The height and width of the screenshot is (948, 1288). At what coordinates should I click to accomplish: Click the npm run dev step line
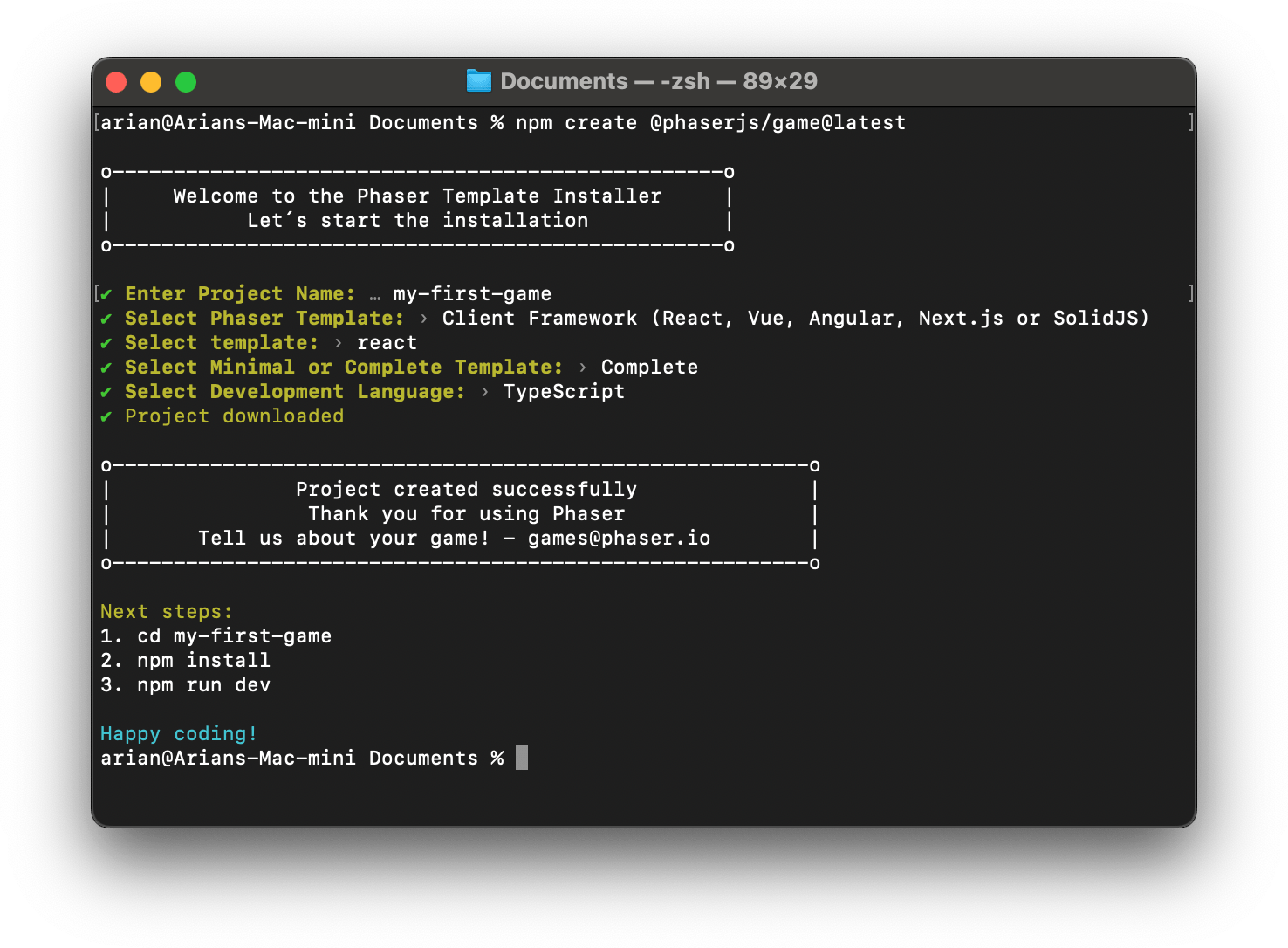pyautogui.click(x=185, y=685)
